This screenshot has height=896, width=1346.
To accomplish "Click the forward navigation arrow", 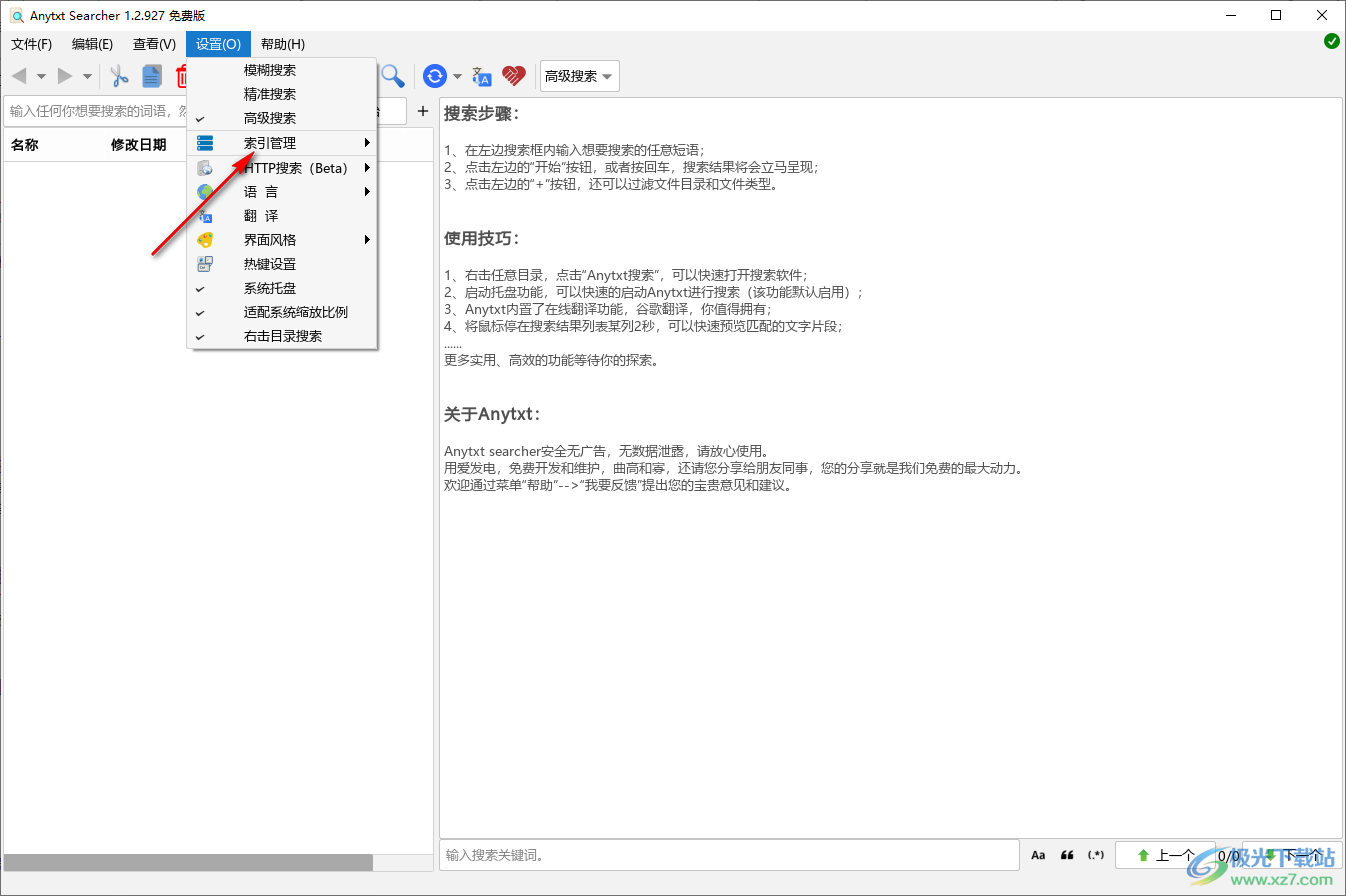I will [x=65, y=76].
